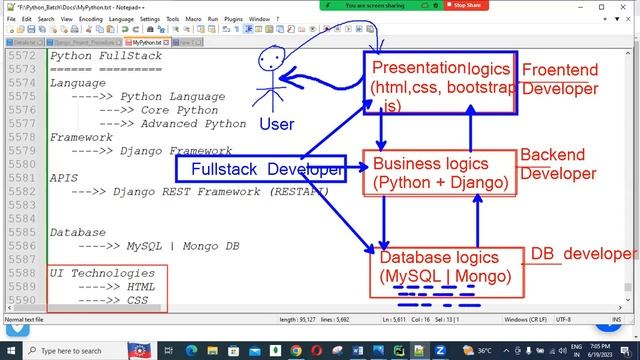Open the Edit menu
Viewport: 640px width, 360px height.
point(27,19)
